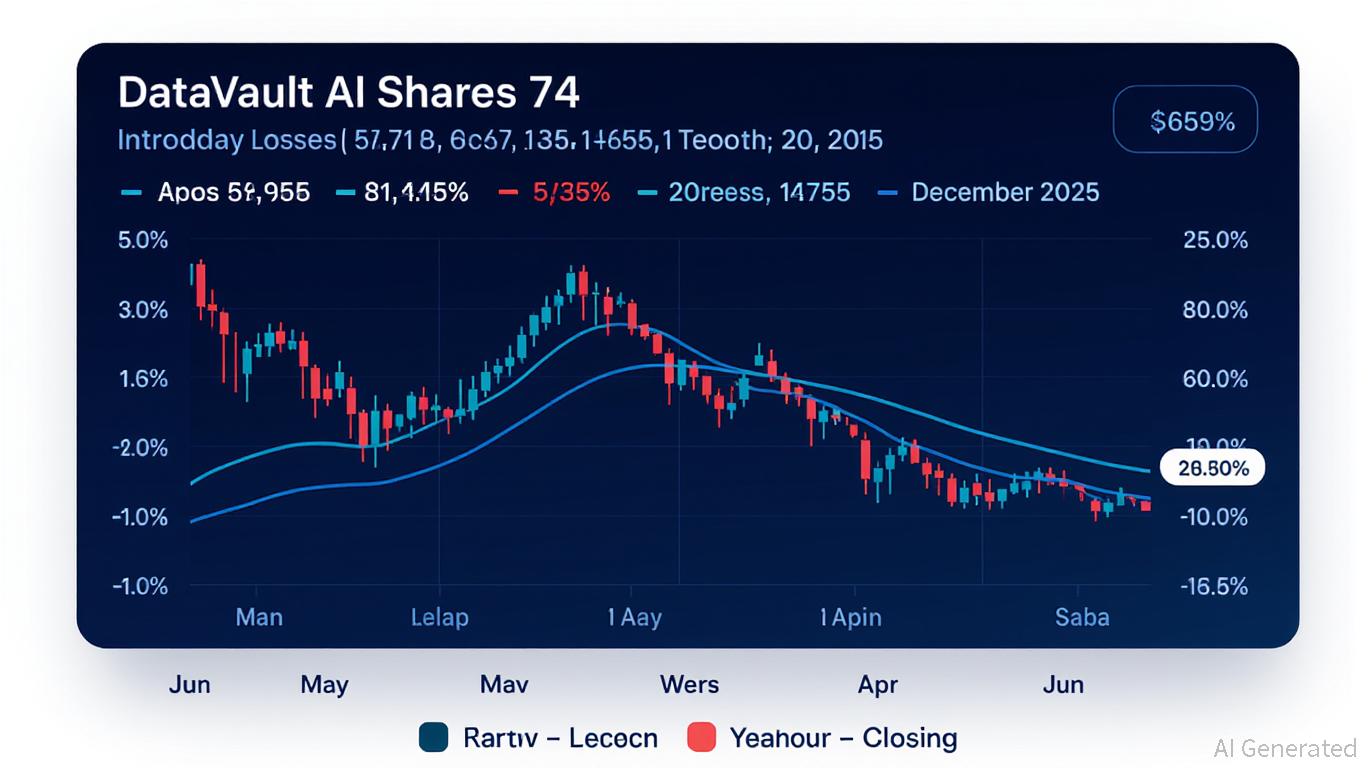The image size is (1368, 768).
Task: Select the Yeahour – Closing legend label
Action: [843, 738]
